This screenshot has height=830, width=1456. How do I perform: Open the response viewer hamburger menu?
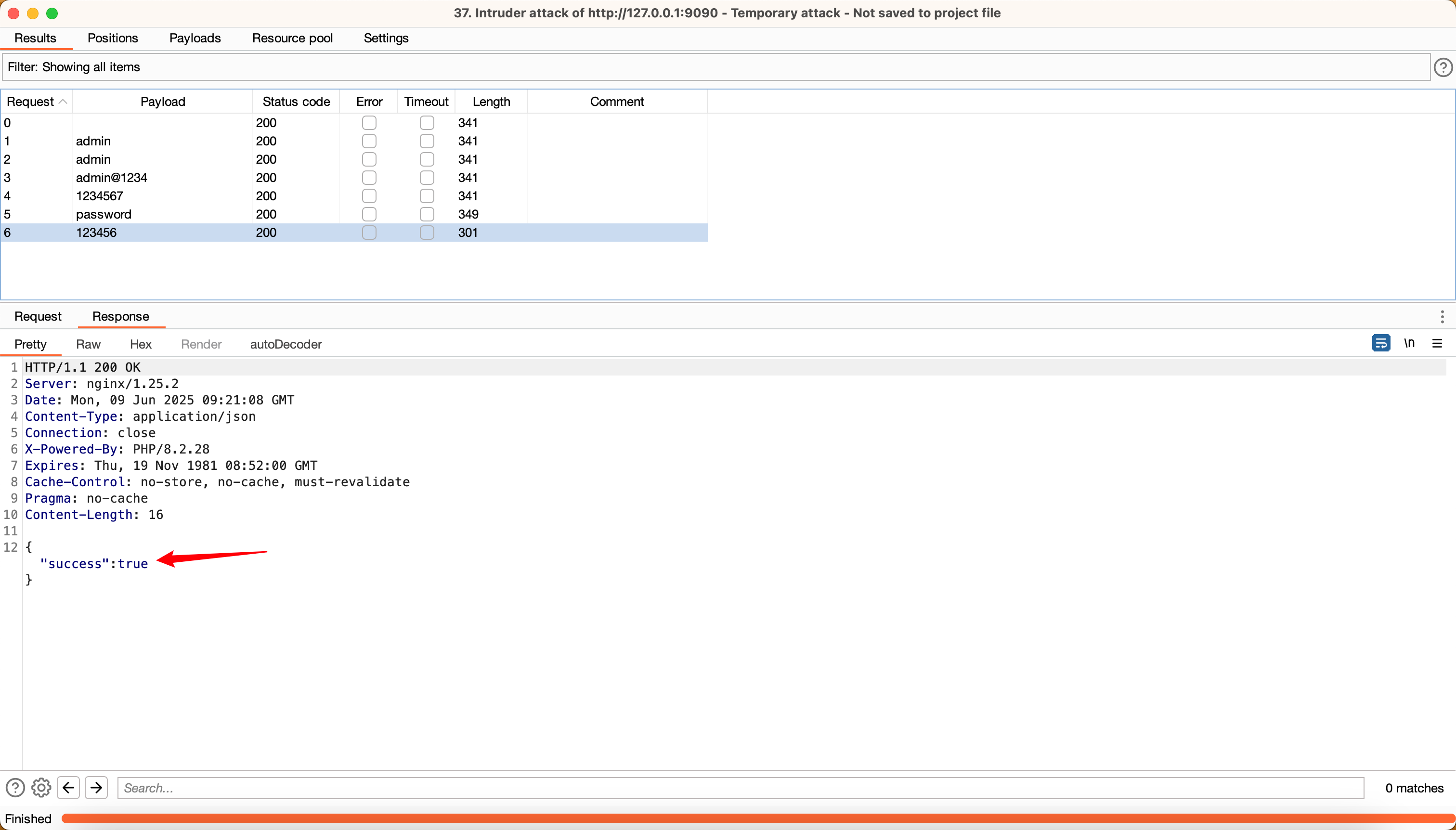click(x=1437, y=343)
